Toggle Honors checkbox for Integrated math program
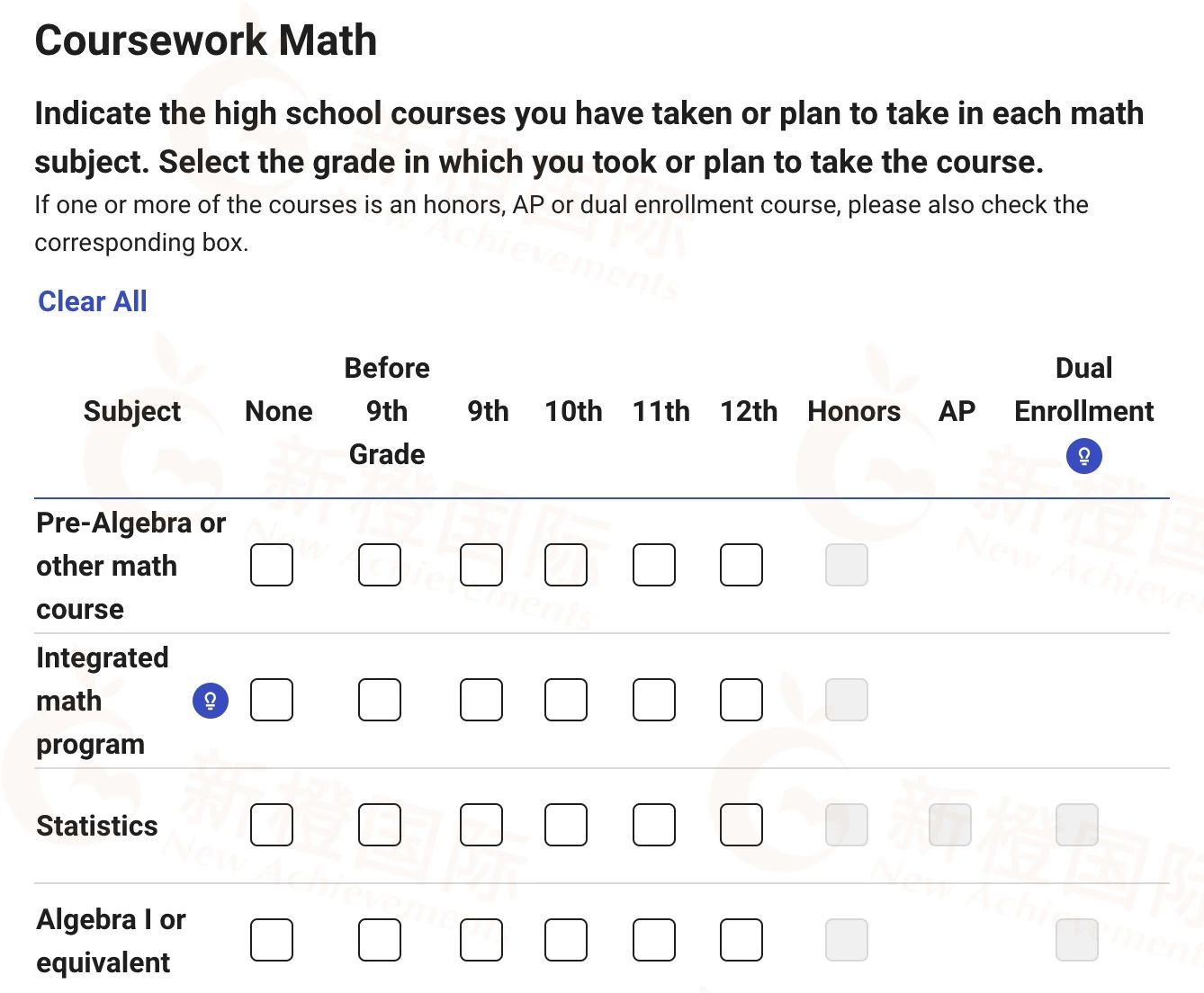Viewport: 1204px width, 993px height. tap(847, 700)
